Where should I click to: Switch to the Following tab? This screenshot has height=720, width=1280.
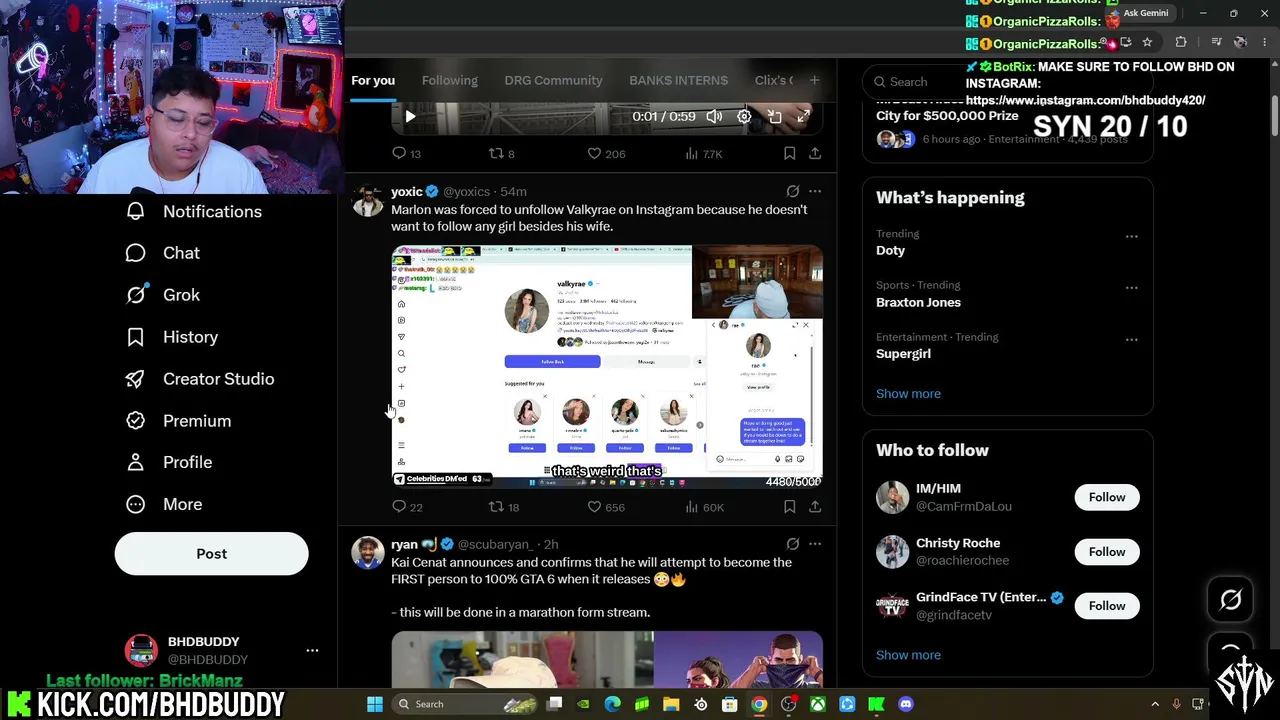point(450,80)
